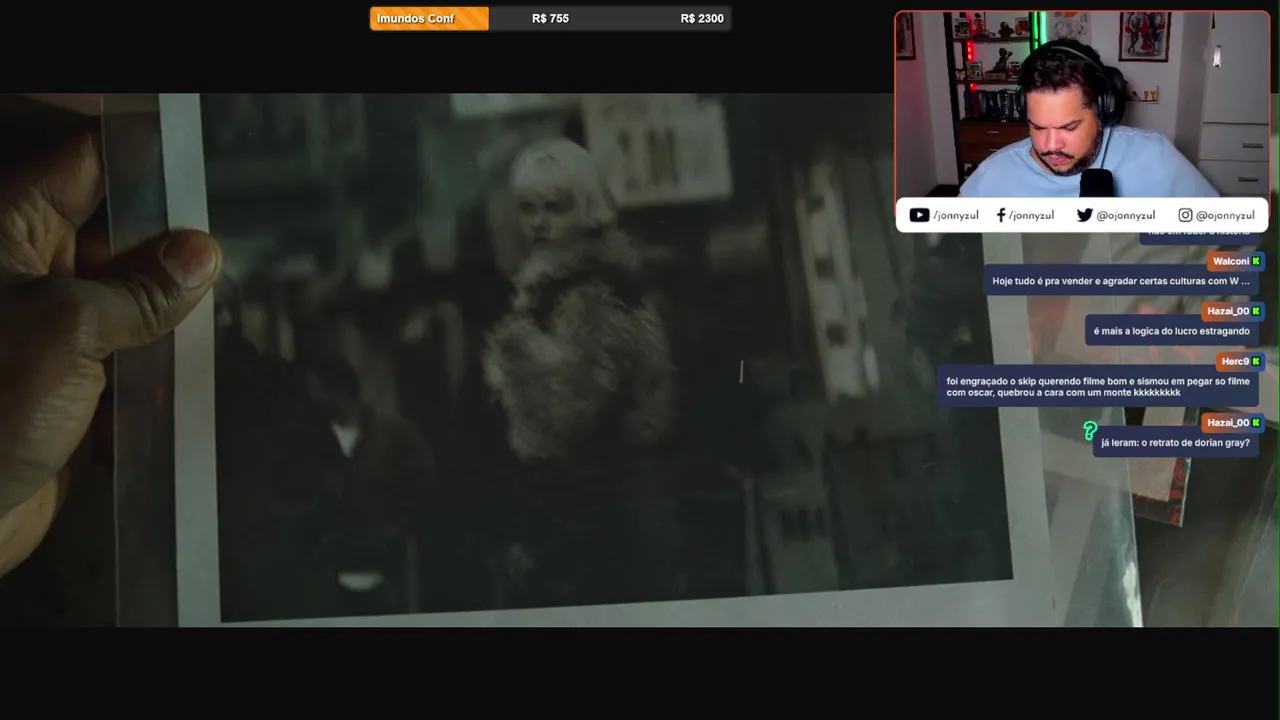Click the Hazai_00 username above the Dorian Gray question
The height and width of the screenshot is (720, 1280).
pos(1228,422)
